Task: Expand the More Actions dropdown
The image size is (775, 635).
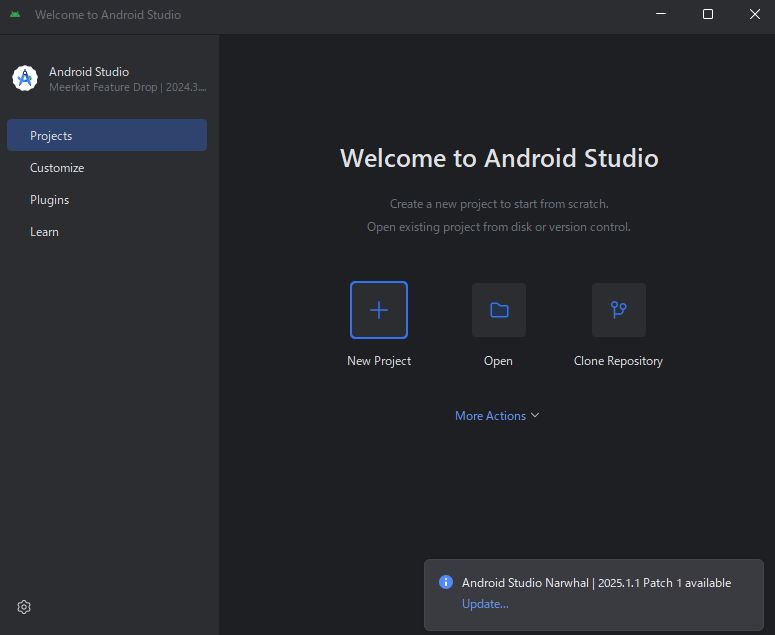Action: point(497,416)
